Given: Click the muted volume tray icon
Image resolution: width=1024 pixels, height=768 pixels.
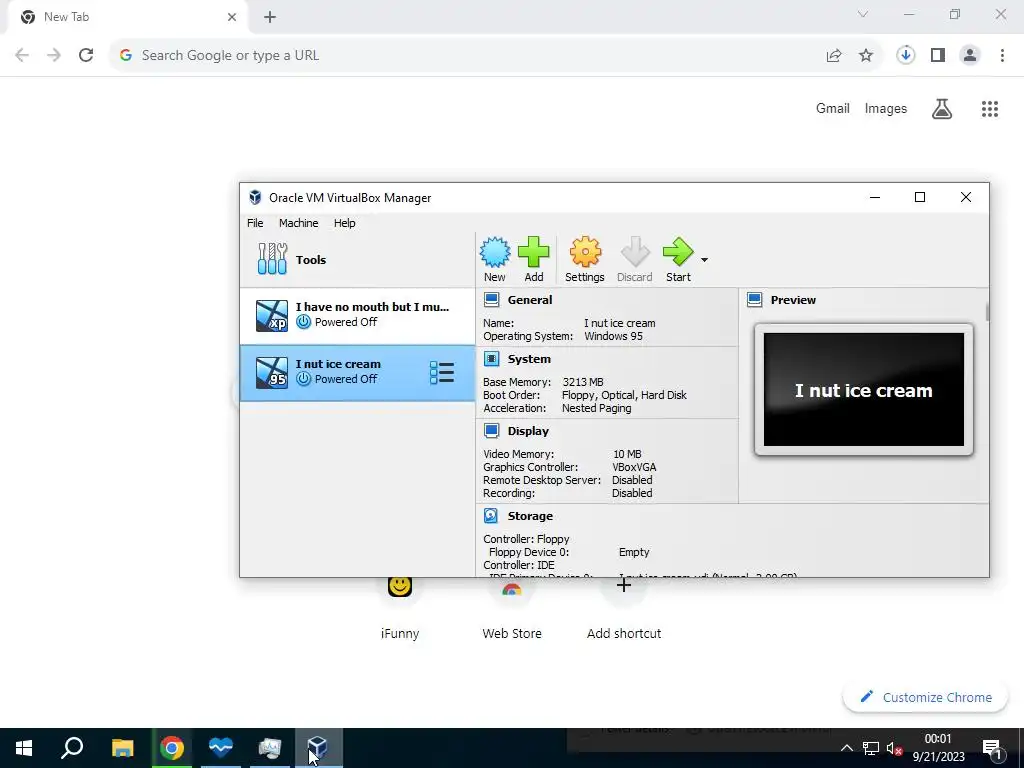Looking at the screenshot, I should click(893, 748).
